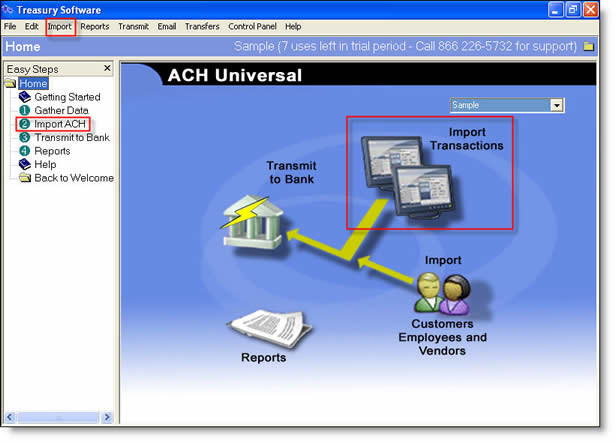
Task: Click the Treasury Software title bar icon
Action: (7, 9)
